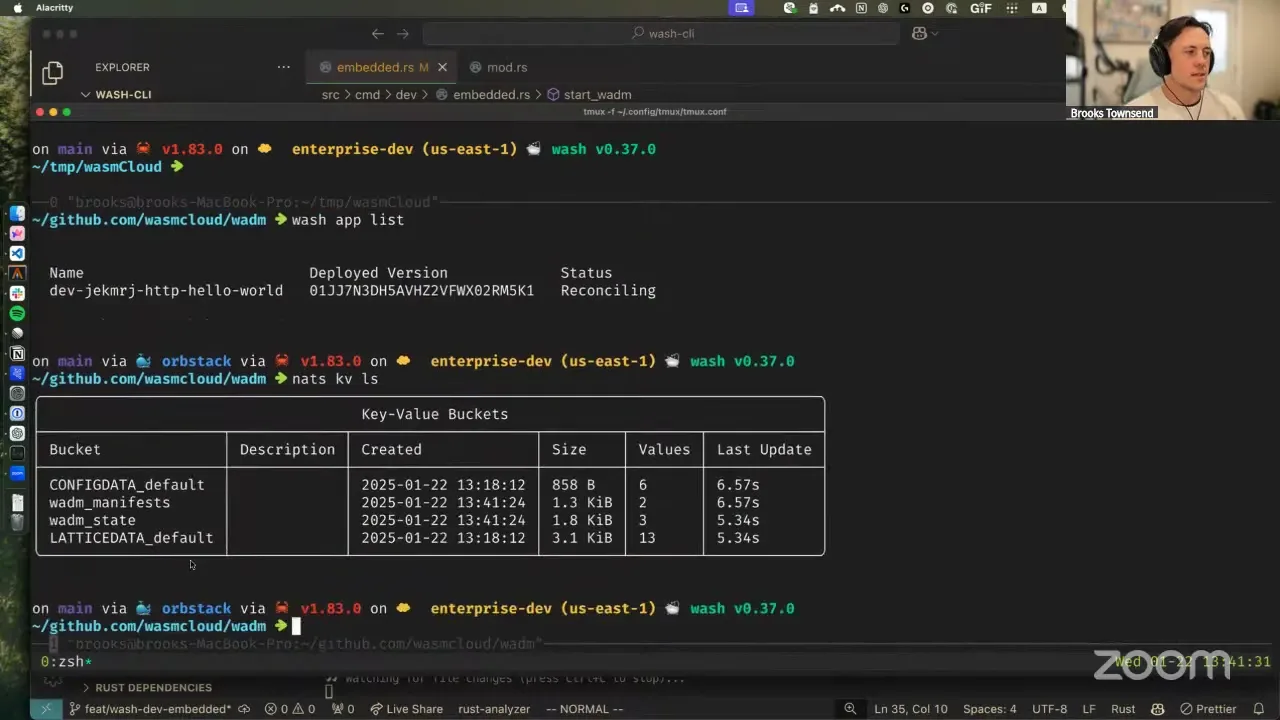Open the Explorer view icon in VS Code
The image size is (1280, 720).
coord(52,72)
